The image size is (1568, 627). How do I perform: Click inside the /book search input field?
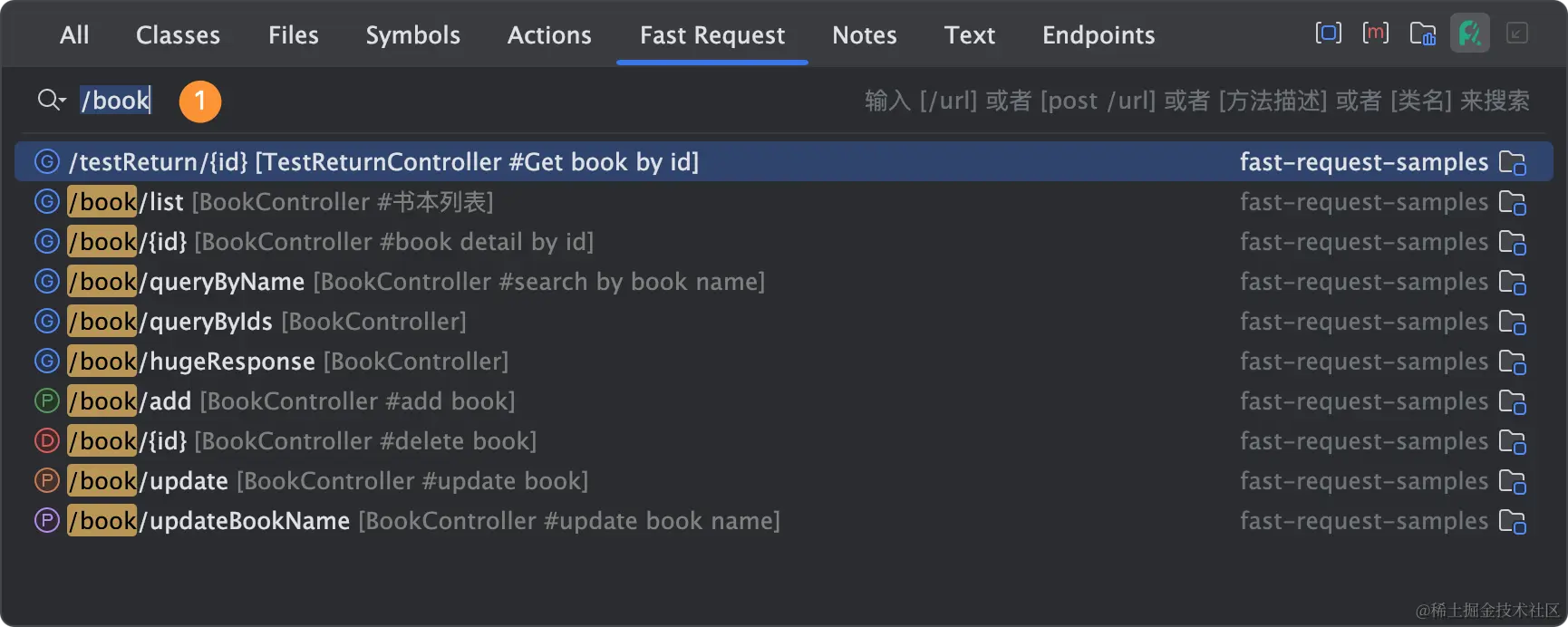116,101
